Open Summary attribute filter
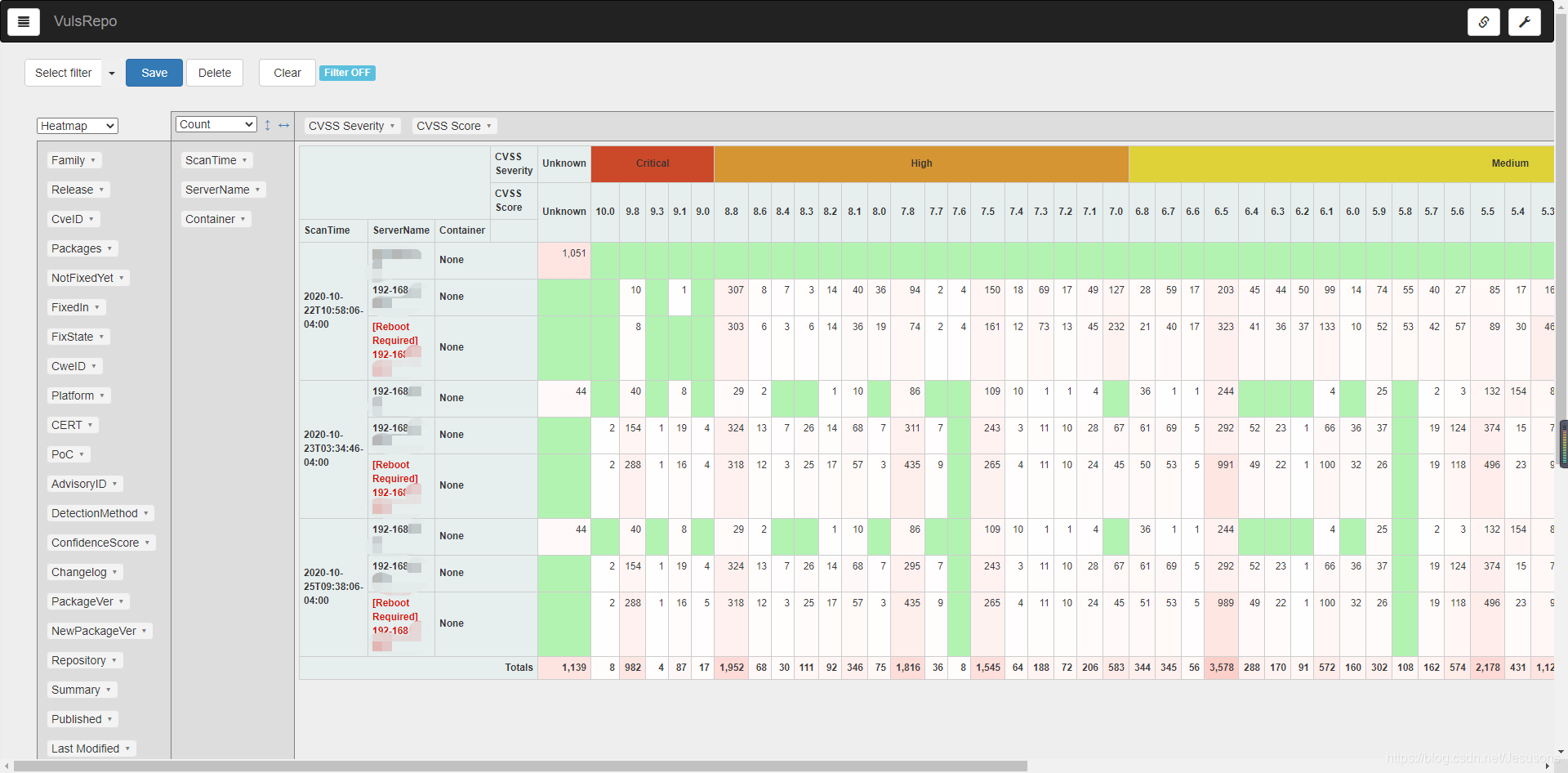This screenshot has height=773, width=1568. pos(109,690)
